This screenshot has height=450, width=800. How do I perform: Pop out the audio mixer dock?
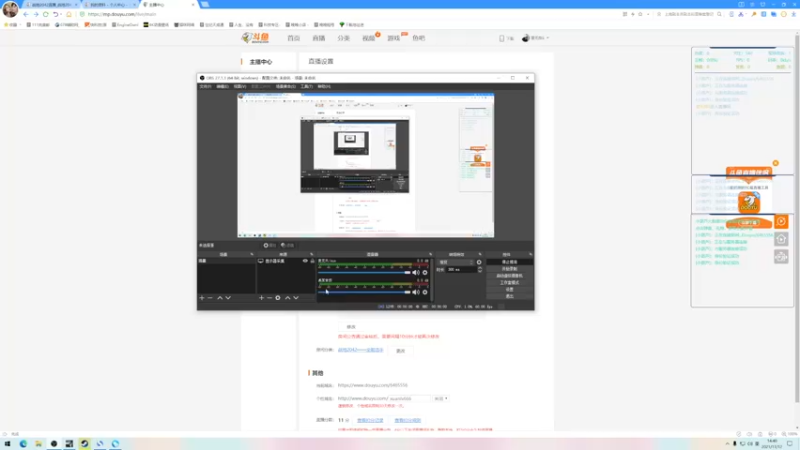pos(431,254)
